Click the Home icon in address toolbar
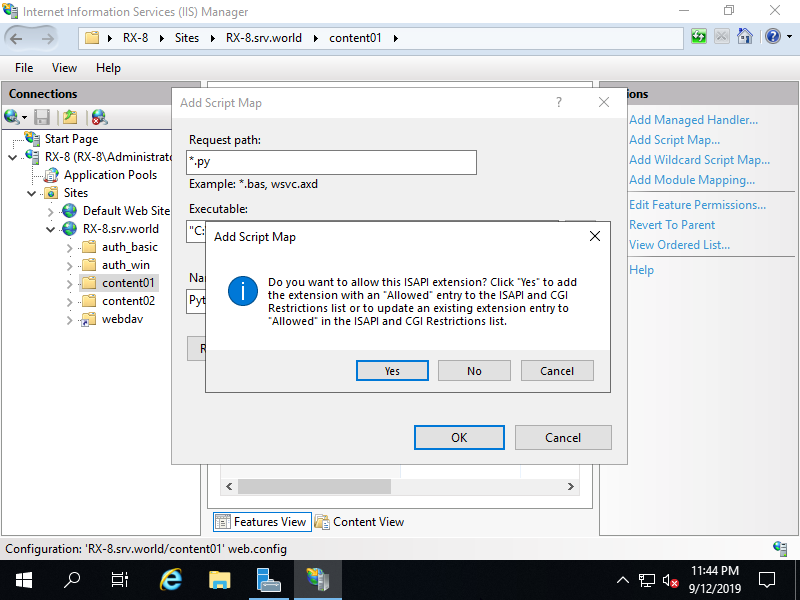 744,37
